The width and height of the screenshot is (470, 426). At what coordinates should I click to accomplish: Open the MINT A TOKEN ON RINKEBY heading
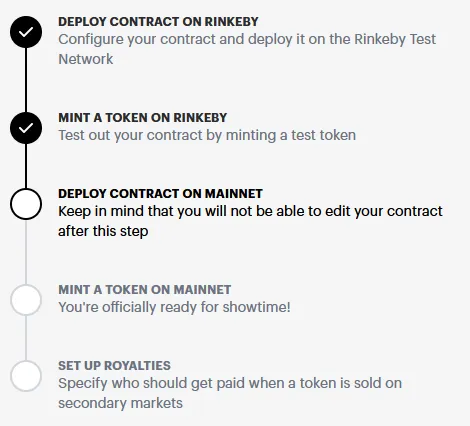click(x=143, y=118)
